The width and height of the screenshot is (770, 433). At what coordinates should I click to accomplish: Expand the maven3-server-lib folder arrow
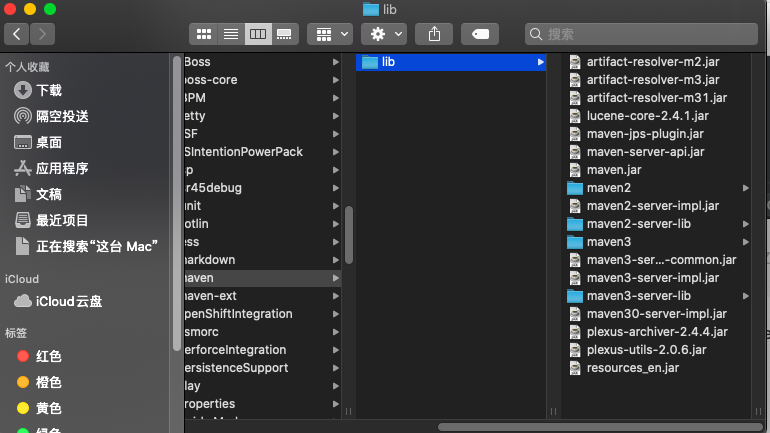745,296
